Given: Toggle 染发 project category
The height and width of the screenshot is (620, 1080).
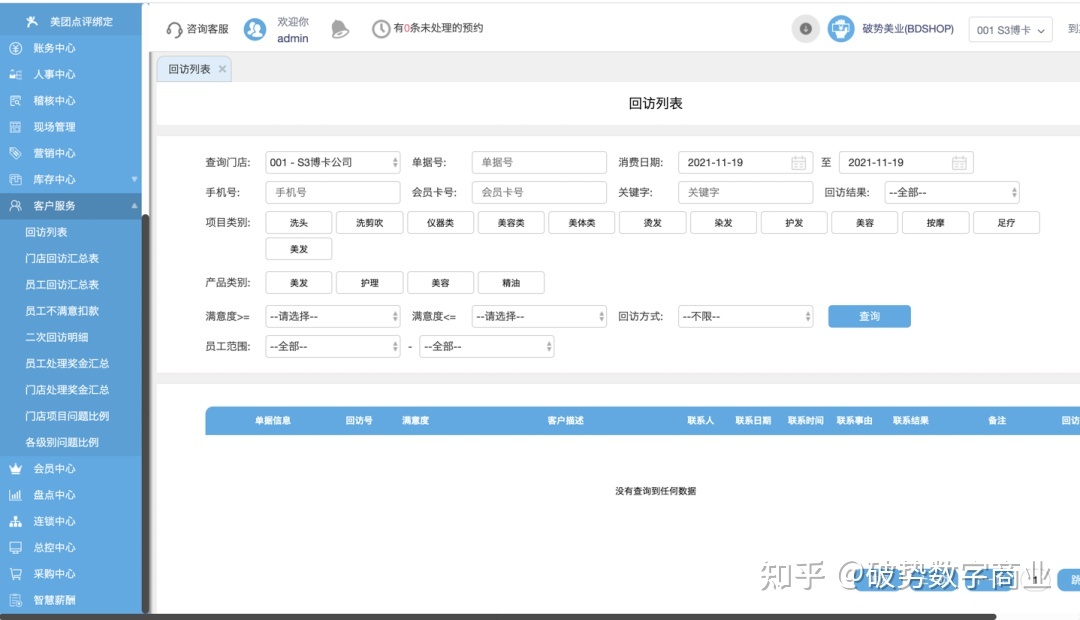Looking at the screenshot, I should pyautogui.click(x=723, y=223).
